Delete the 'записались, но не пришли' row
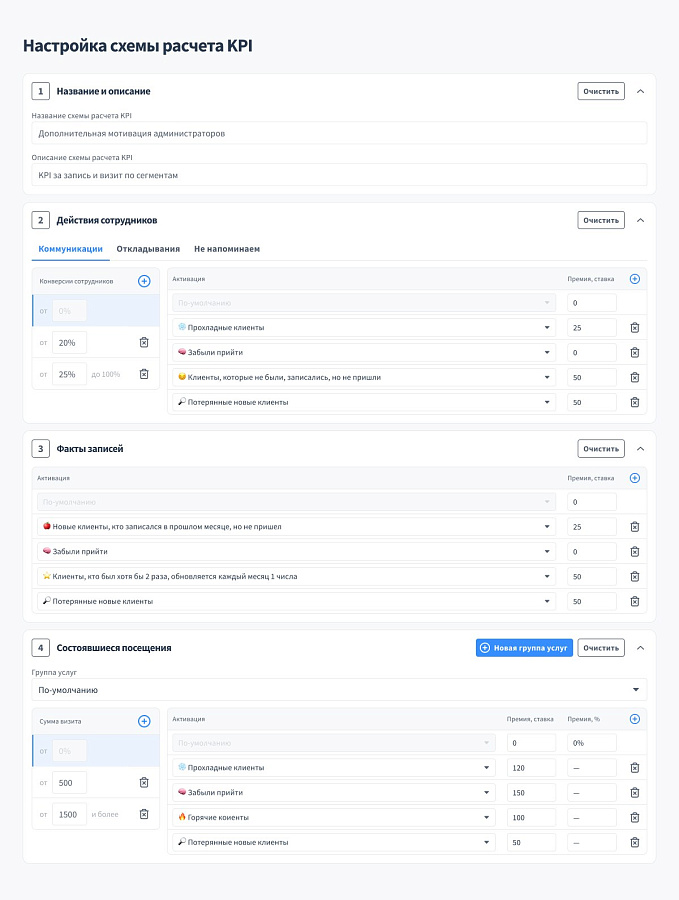Viewport: 679px width, 900px height. pos(635,378)
